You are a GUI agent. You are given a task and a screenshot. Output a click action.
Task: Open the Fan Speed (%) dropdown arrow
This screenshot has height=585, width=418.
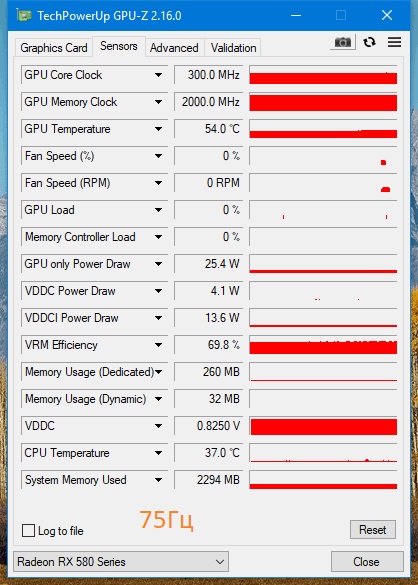tap(159, 156)
